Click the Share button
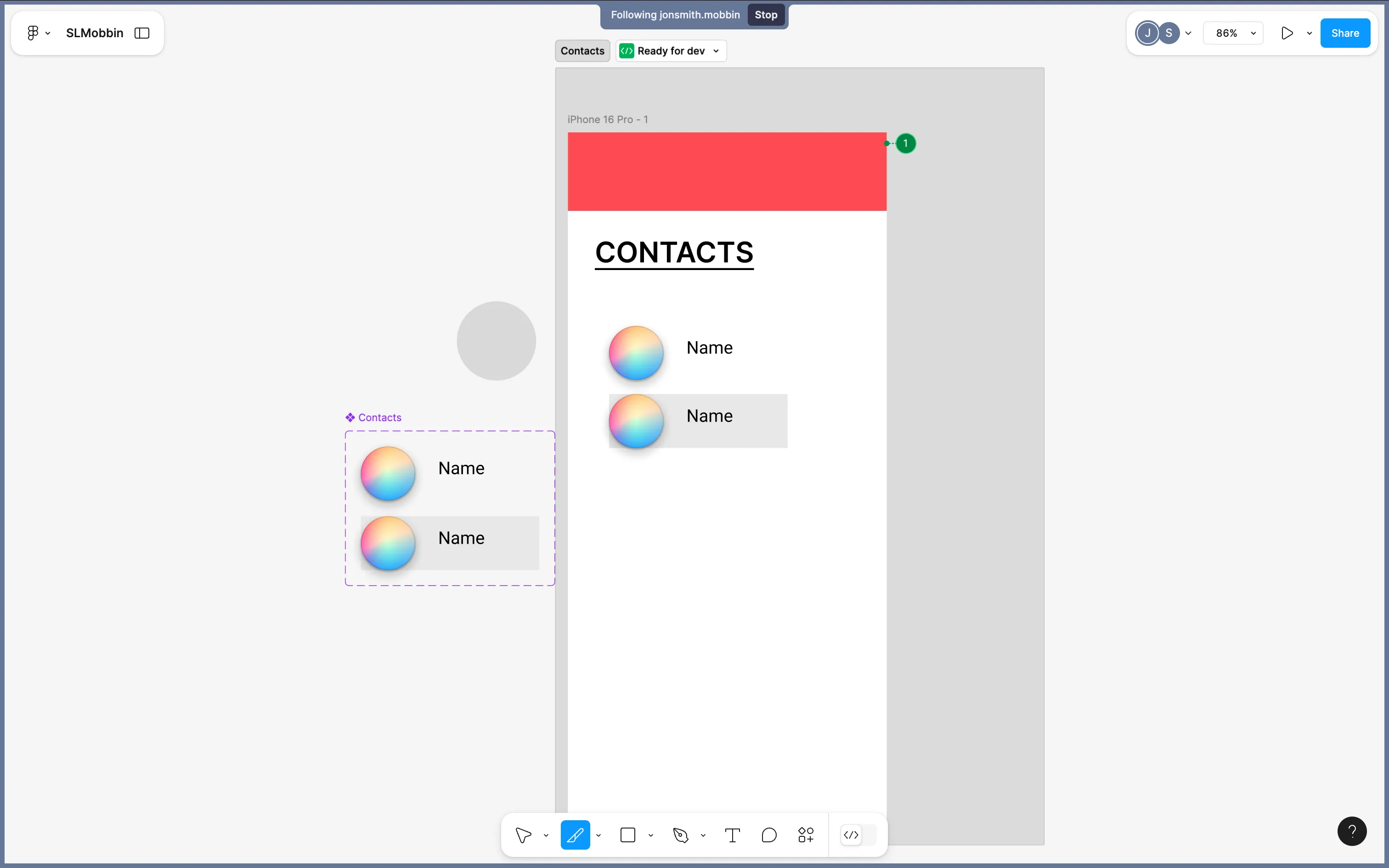1389x868 pixels. click(1345, 33)
